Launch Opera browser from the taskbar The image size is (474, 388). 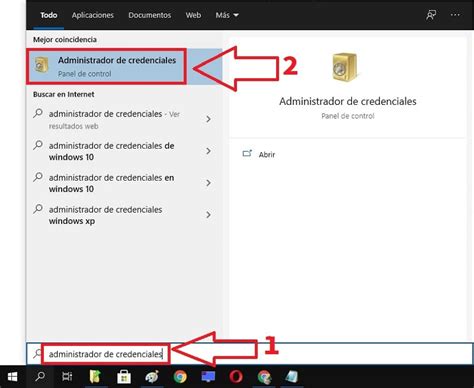(x=236, y=377)
